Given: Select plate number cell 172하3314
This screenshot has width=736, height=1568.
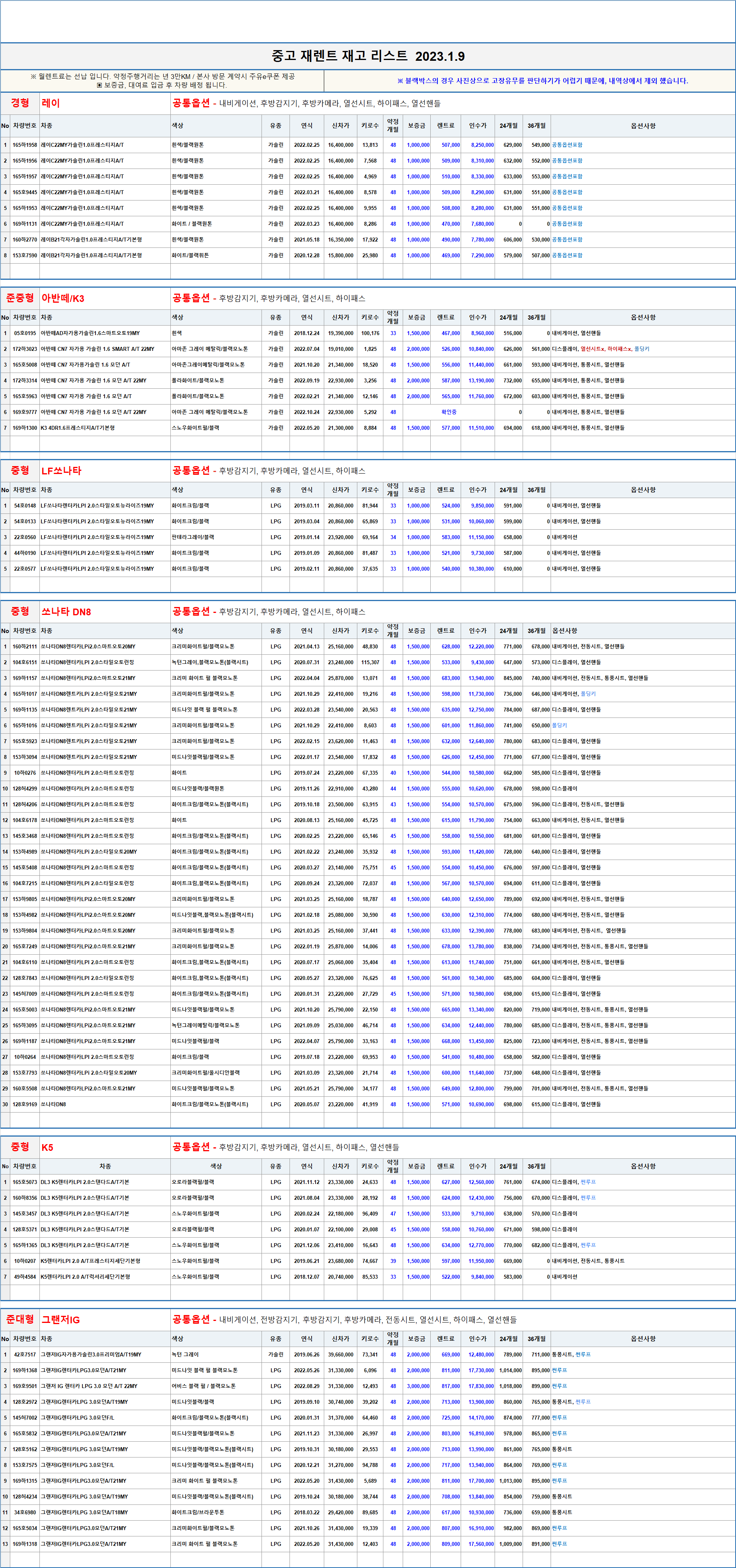Looking at the screenshot, I should click(25, 380).
